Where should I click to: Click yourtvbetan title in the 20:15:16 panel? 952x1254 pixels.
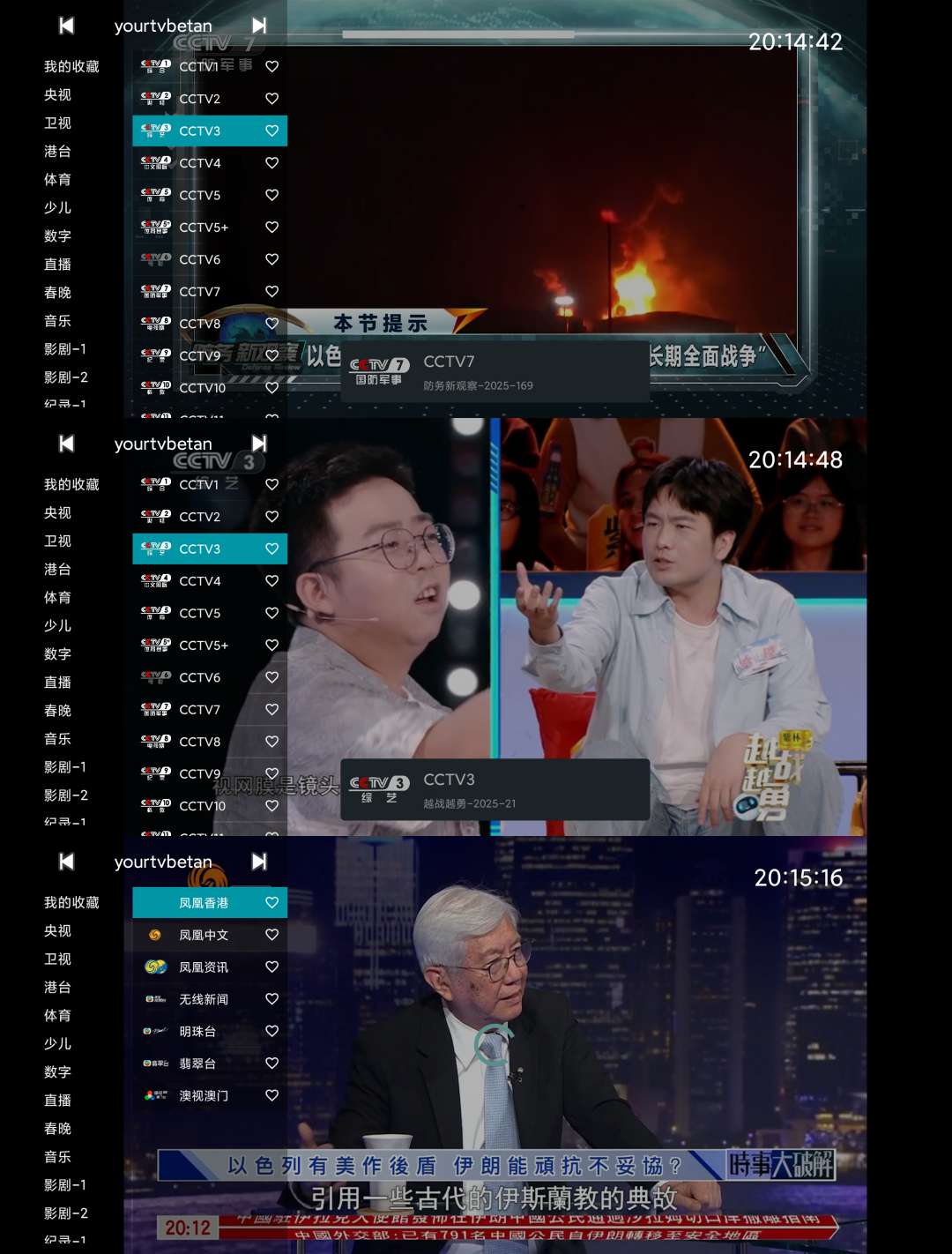(x=163, y=862)
